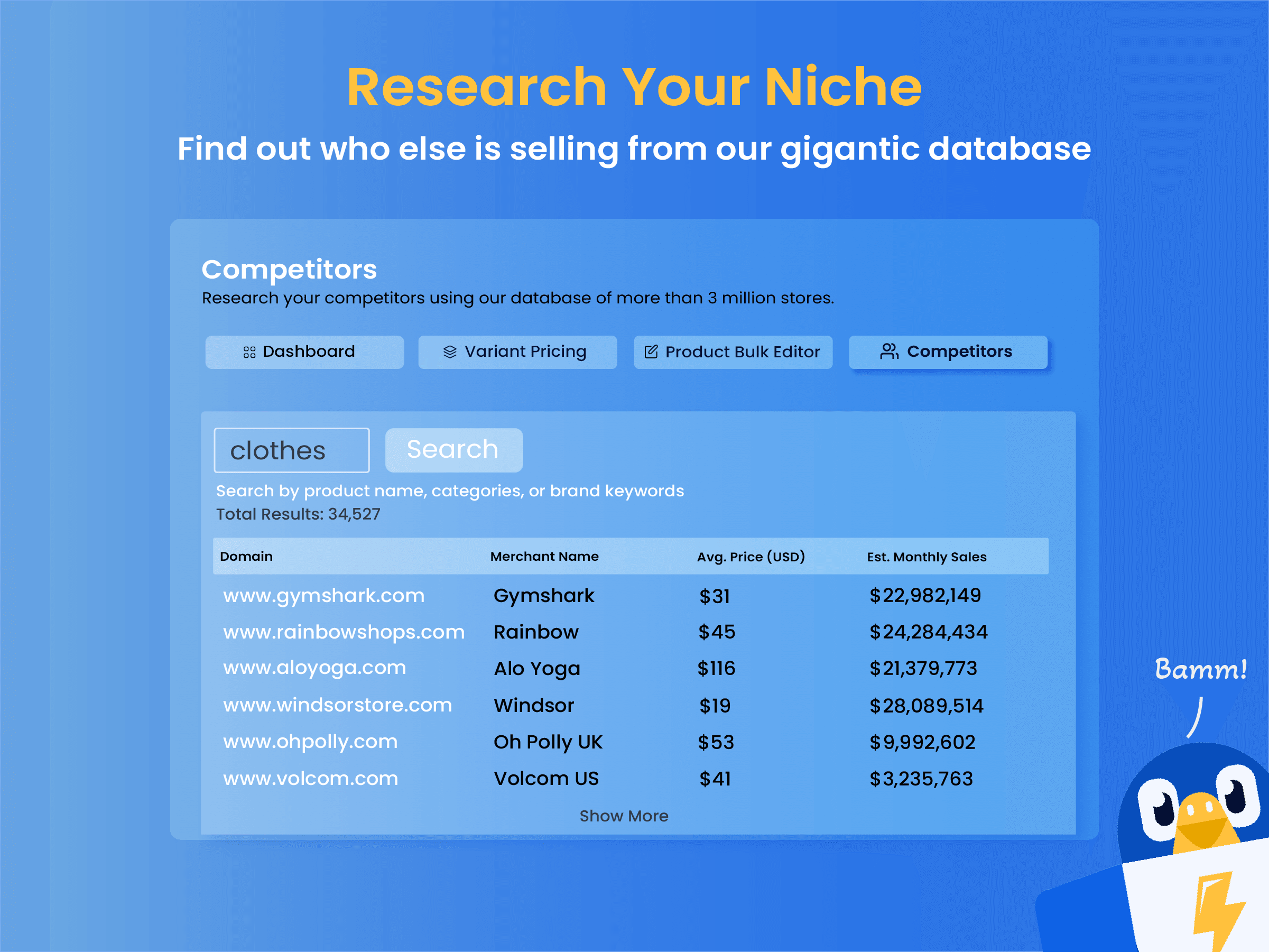Click the Bamm! speech text
This screenshot has height=952, width=1269.
click(1201, 669)
